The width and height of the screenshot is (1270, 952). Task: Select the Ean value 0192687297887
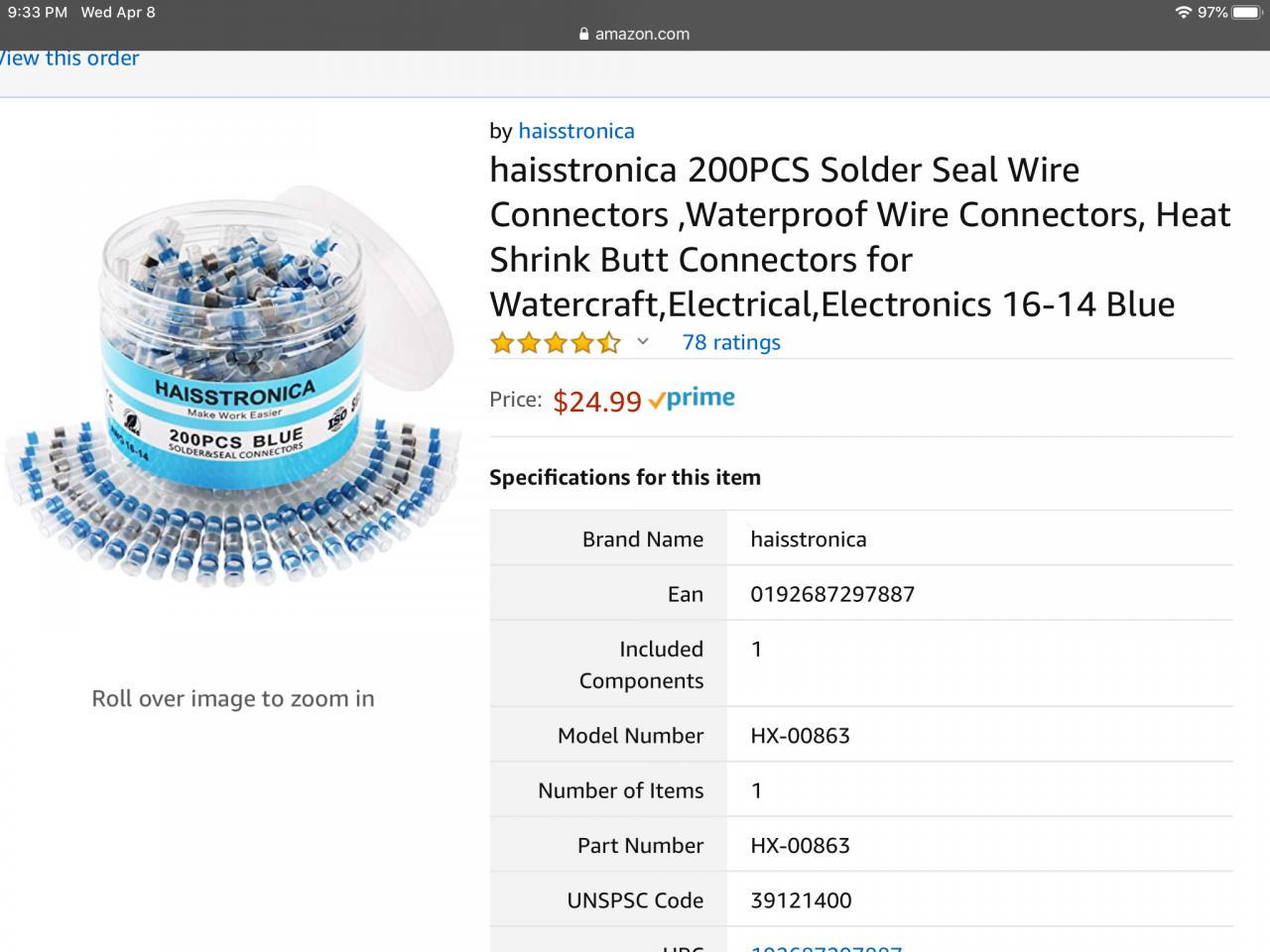[832, 594]
